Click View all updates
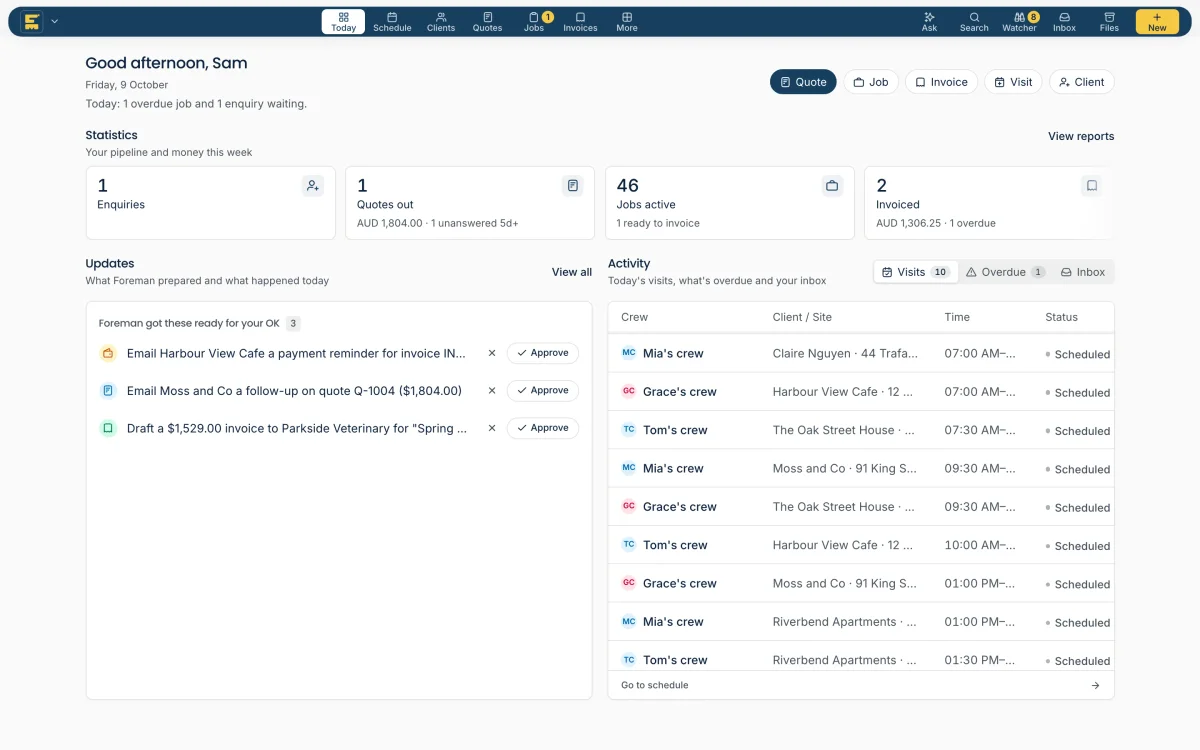The height and width of the screenshot is (750, 1200). coord(572,272)
